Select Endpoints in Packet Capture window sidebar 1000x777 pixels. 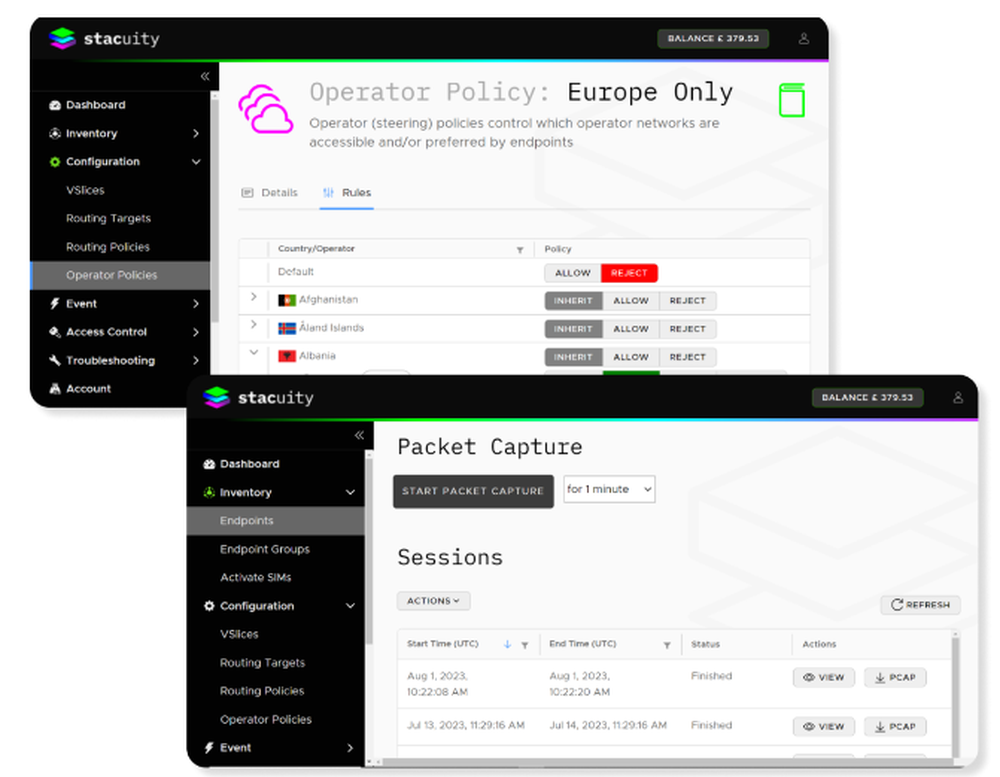coord(276,521)
